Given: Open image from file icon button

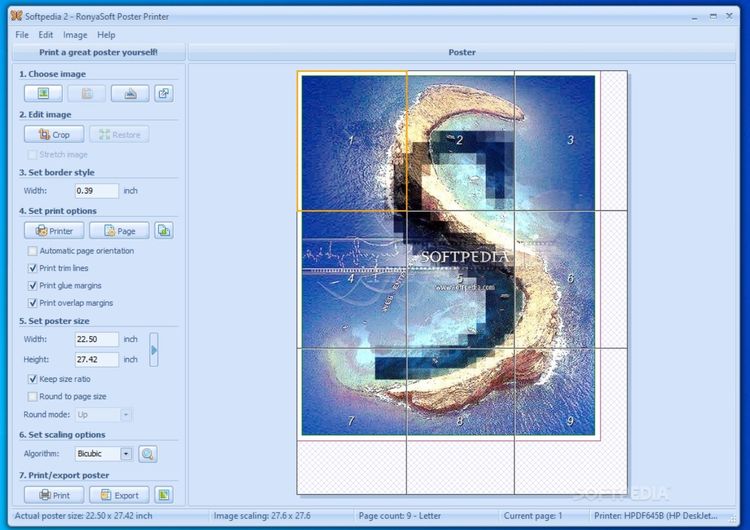Looking at the screenshot, I should (43, 93).
